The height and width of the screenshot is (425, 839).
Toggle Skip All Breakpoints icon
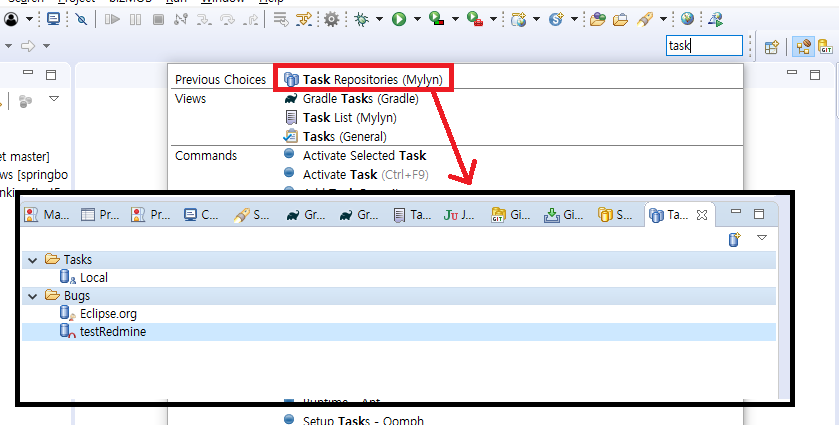81,20
